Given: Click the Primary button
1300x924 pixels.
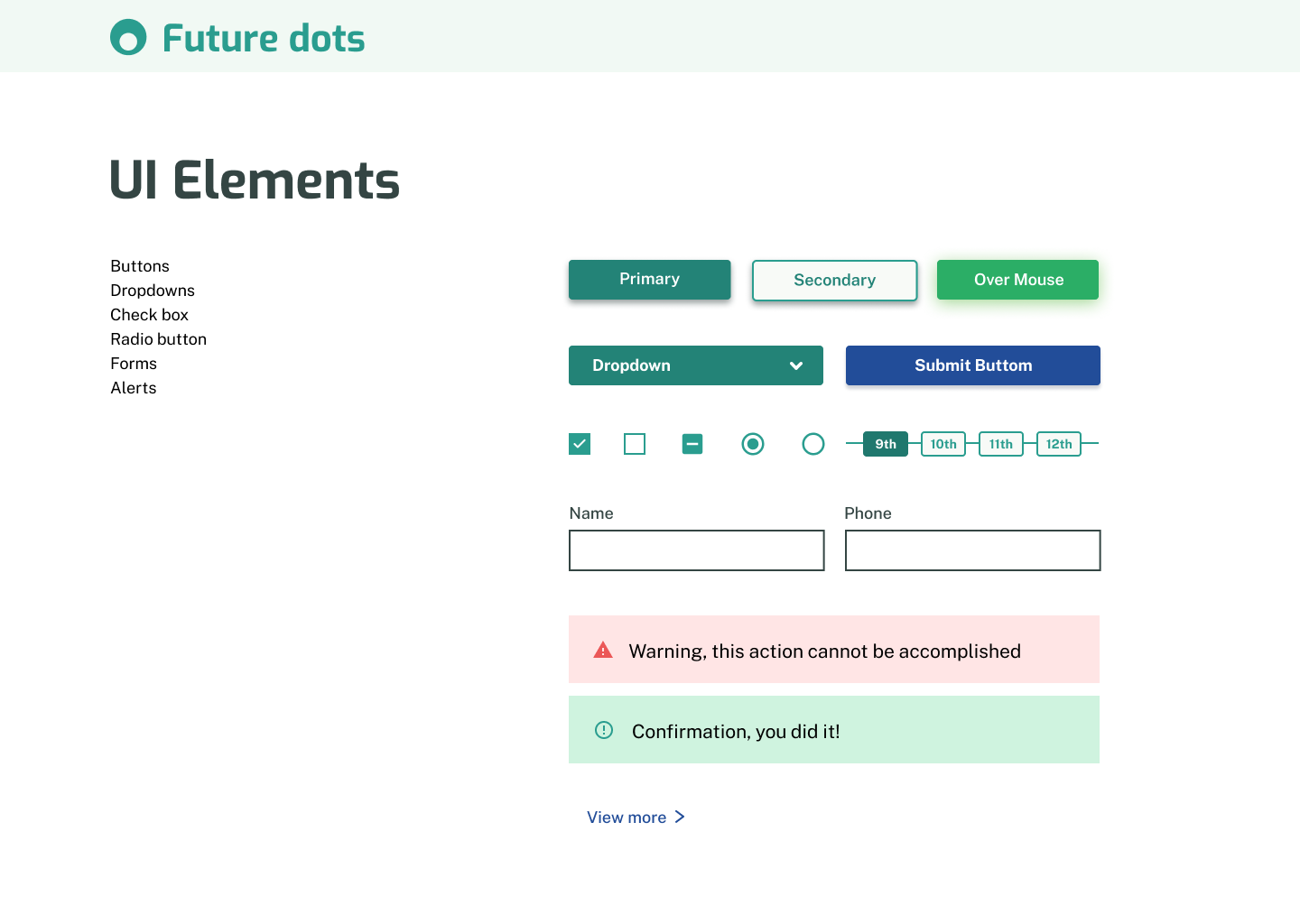Looking at the screenshot, I should 650,280.
